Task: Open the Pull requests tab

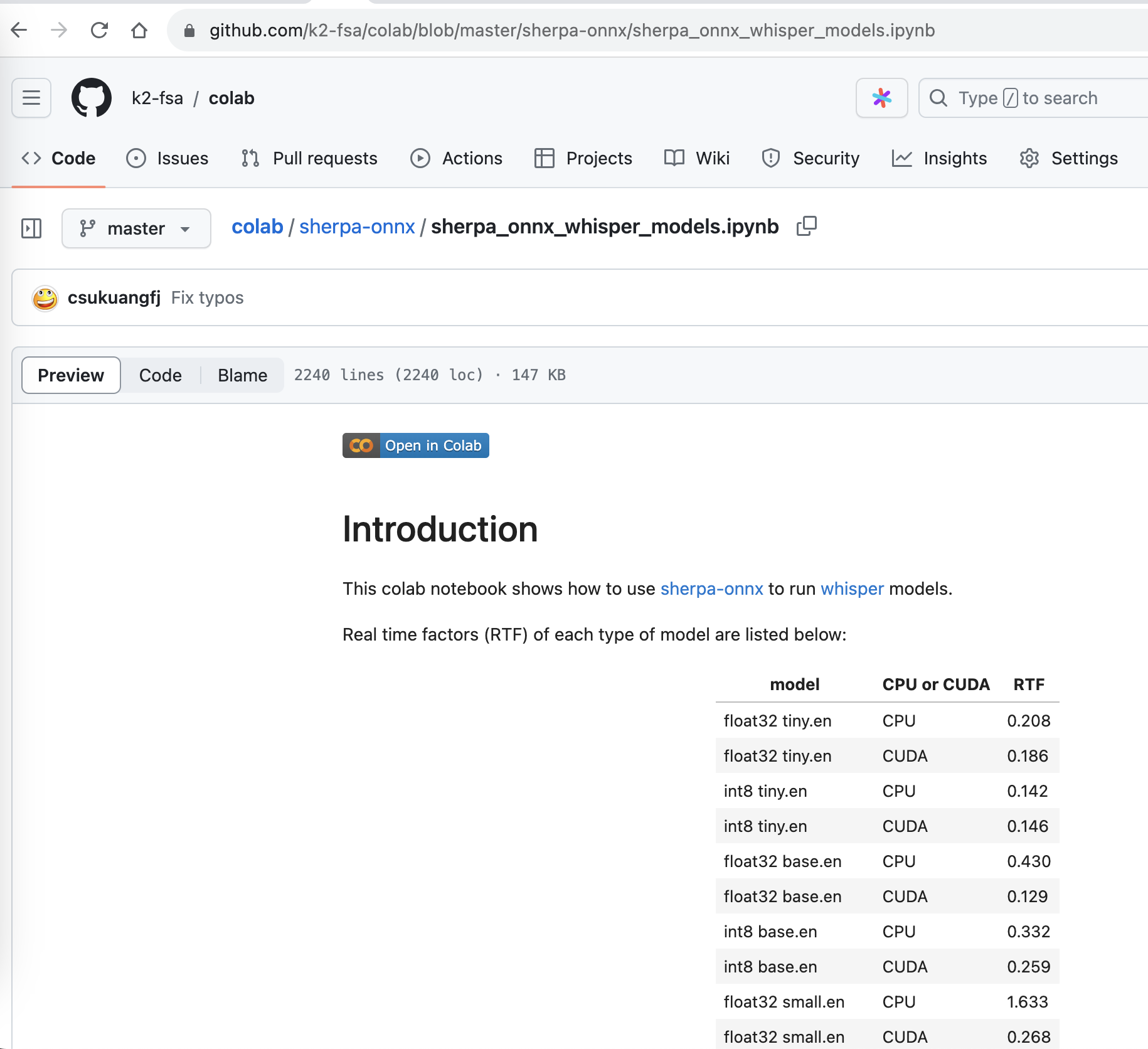Action: click(309, 158)
